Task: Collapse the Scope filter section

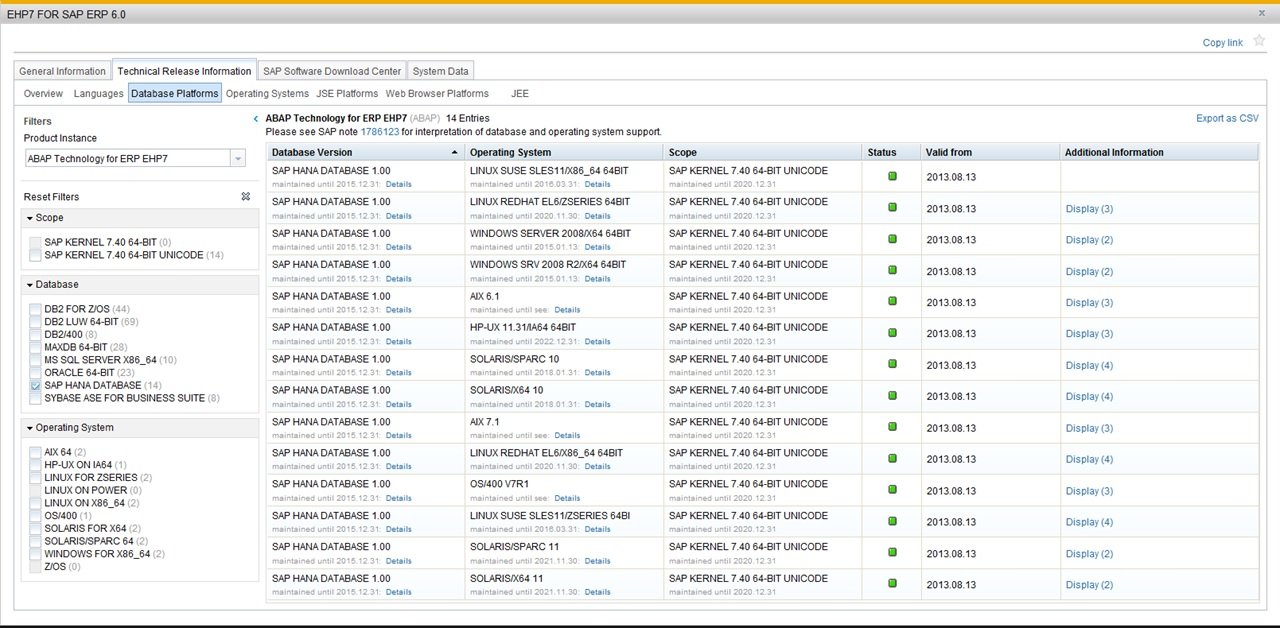Action: pos(30,218)
